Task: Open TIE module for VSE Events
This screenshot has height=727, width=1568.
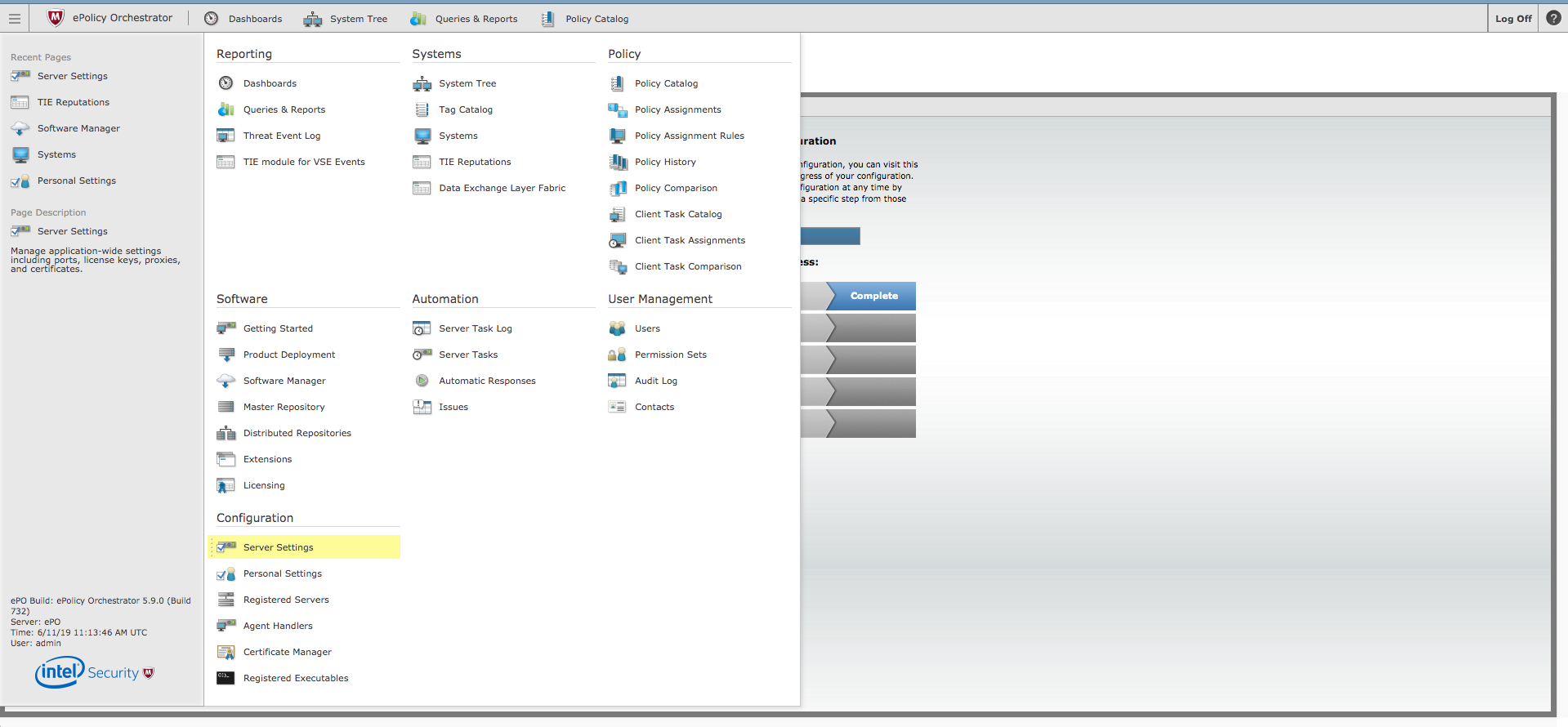Action: 304,162
